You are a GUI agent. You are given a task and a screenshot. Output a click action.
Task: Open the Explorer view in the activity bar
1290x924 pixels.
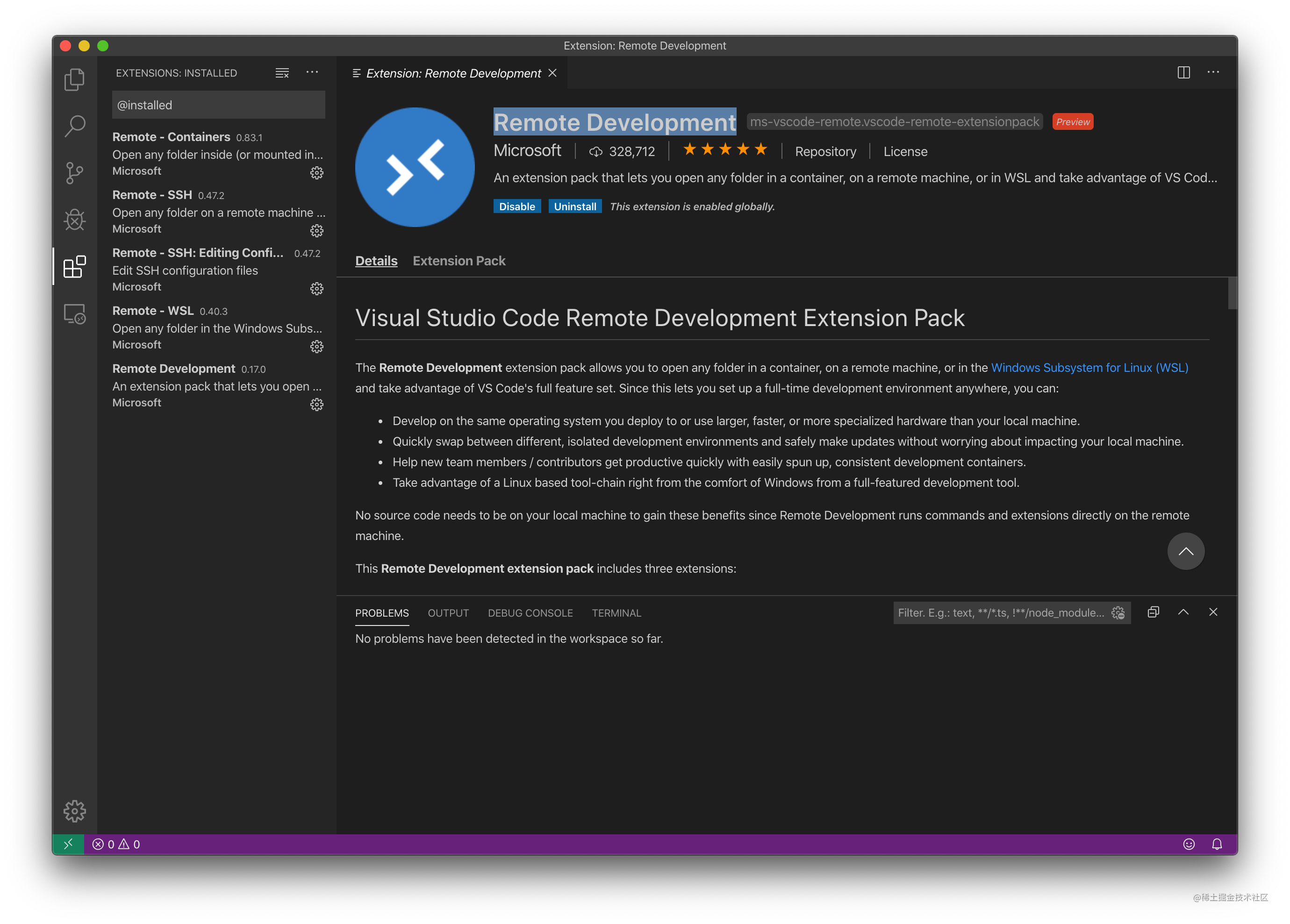pos(74,79)
